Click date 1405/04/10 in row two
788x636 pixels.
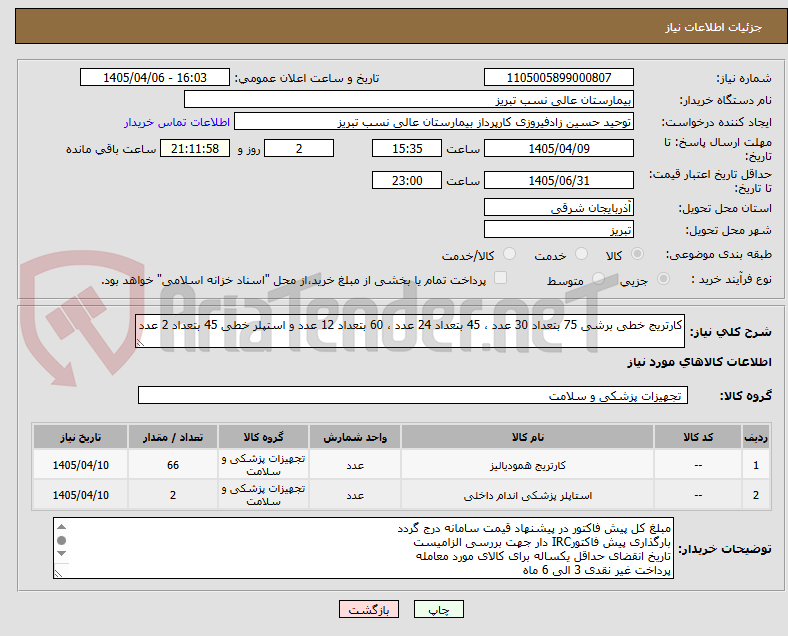point(80,495)
